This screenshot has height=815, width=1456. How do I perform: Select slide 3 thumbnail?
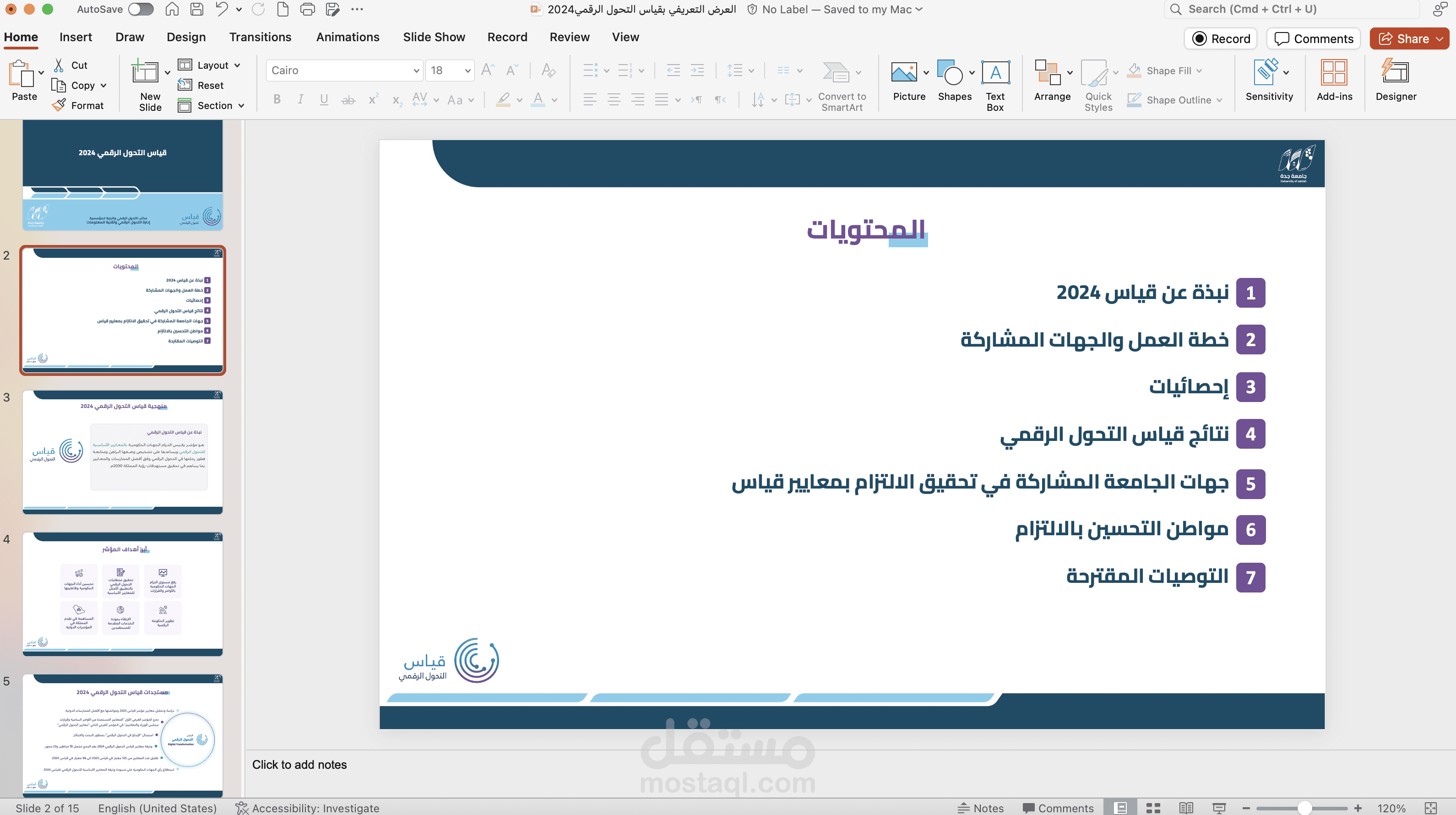click(x=123, y=452)
